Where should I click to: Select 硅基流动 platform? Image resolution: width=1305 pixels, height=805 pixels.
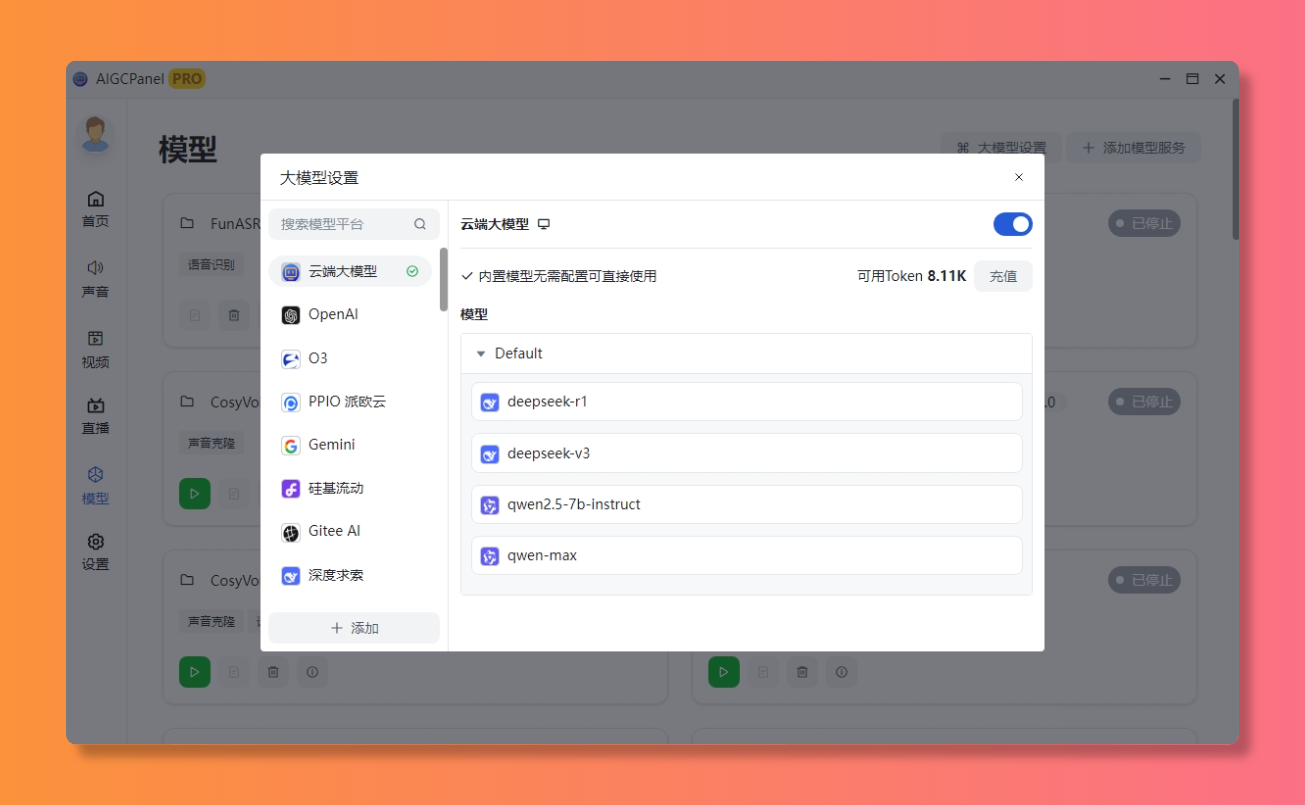tap(335, 489)
